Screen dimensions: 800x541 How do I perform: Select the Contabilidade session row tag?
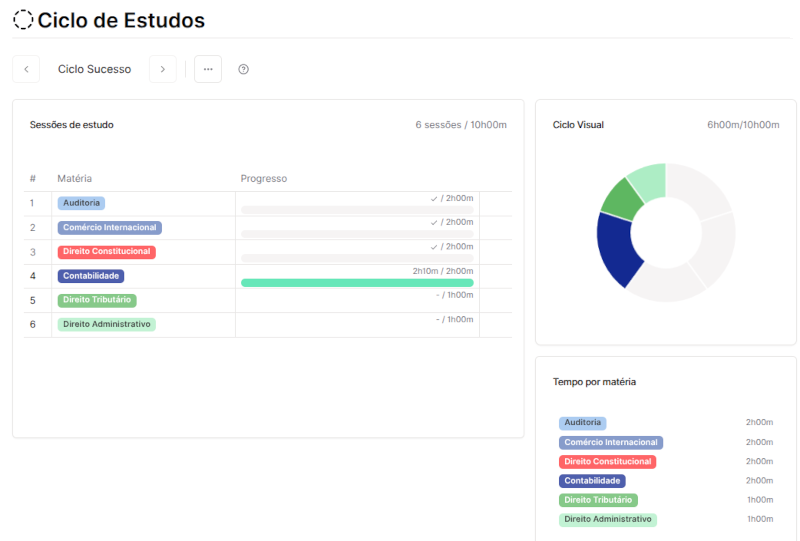[91, 276]
